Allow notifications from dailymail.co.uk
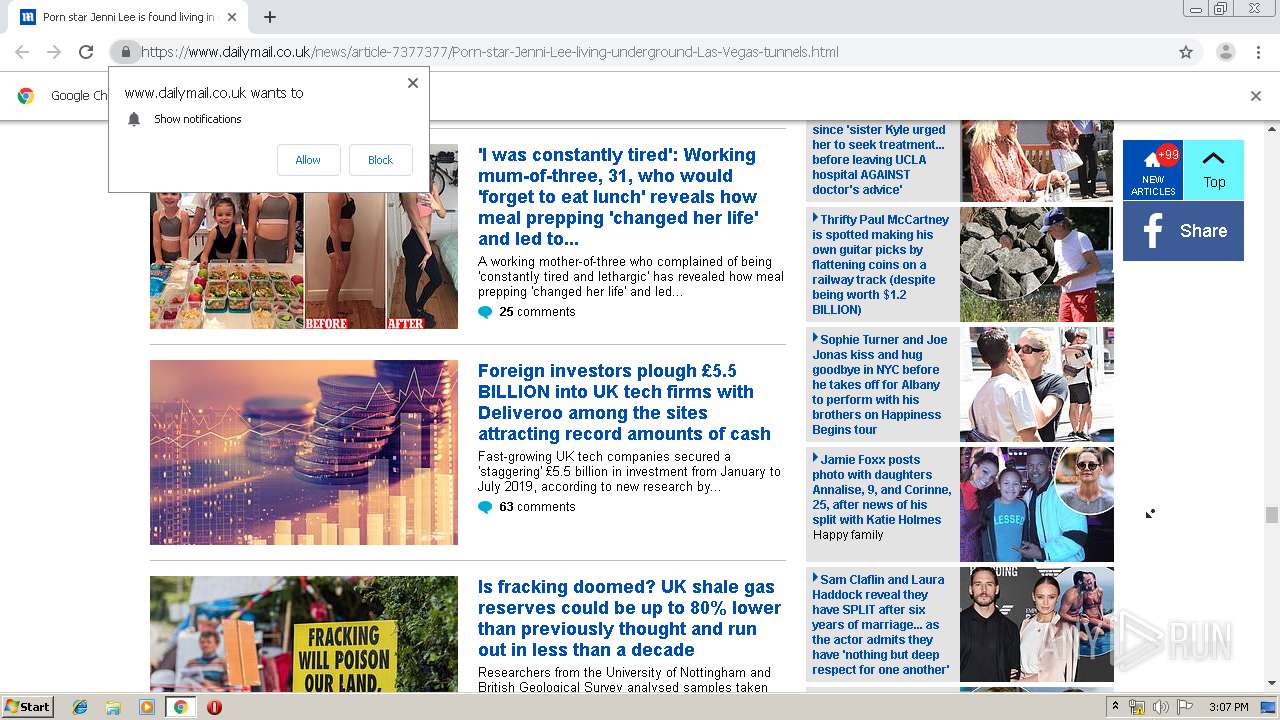1280x720 pixels. [x=308, y=160]
